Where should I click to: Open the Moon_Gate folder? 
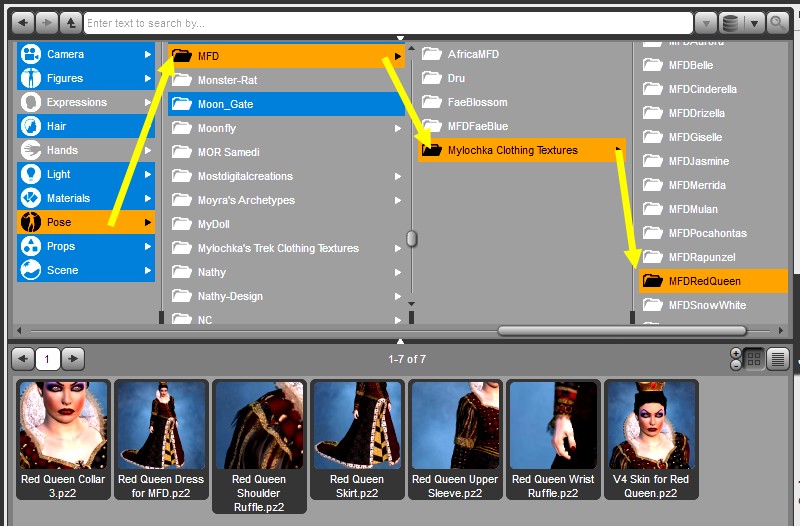click(x=286, y=104)
